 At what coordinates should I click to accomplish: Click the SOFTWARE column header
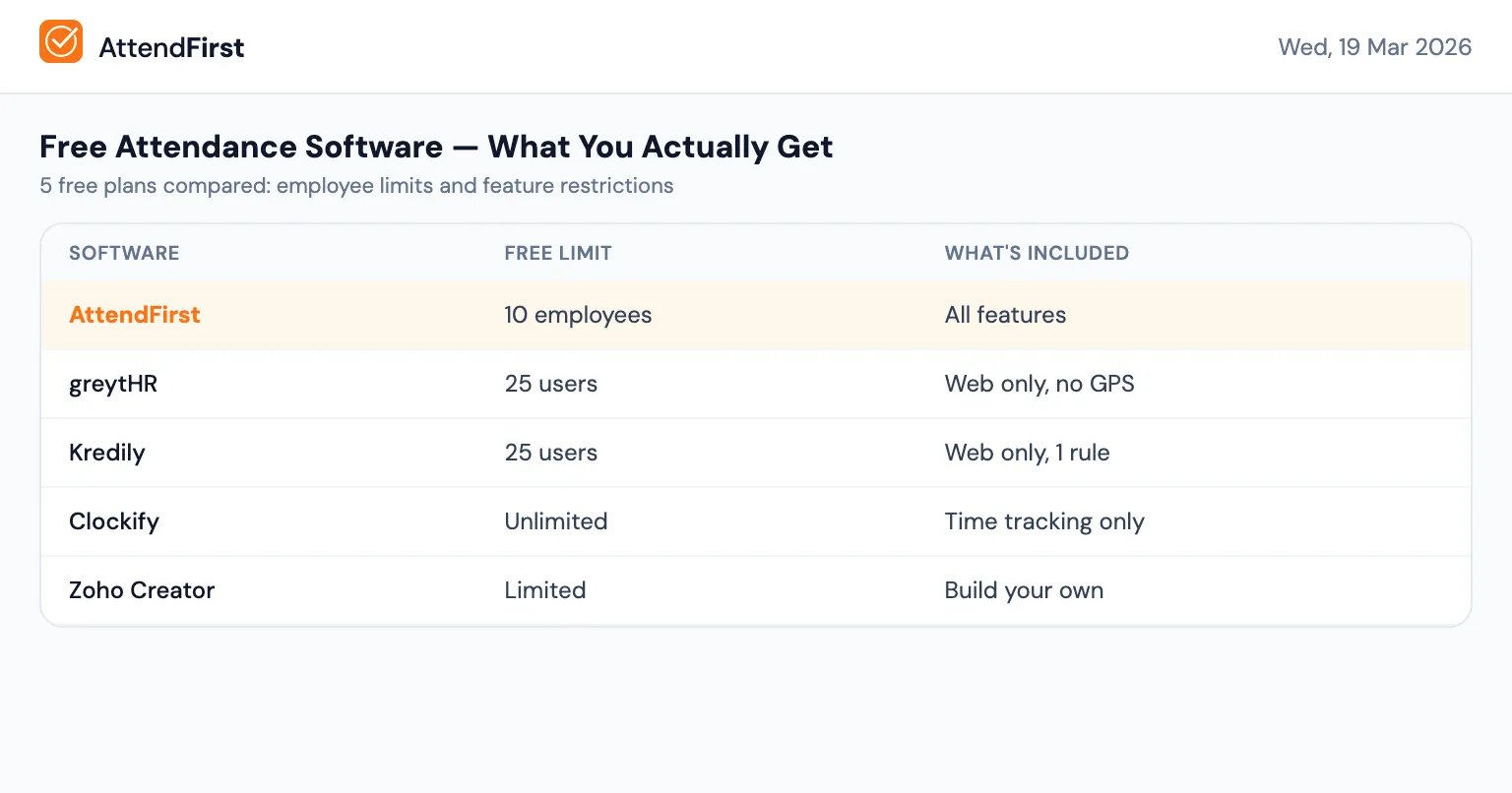(x=124, y=253)
